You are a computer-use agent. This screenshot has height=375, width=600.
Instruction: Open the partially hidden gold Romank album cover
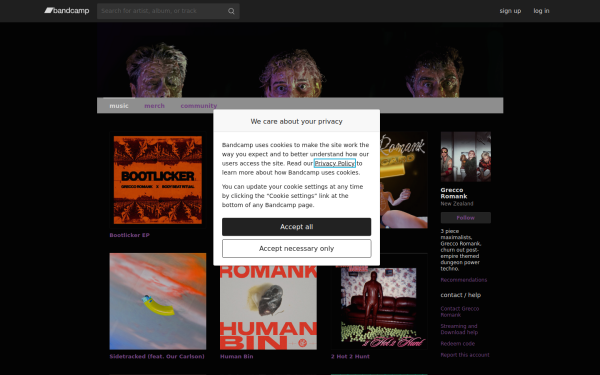click(404, 180)
